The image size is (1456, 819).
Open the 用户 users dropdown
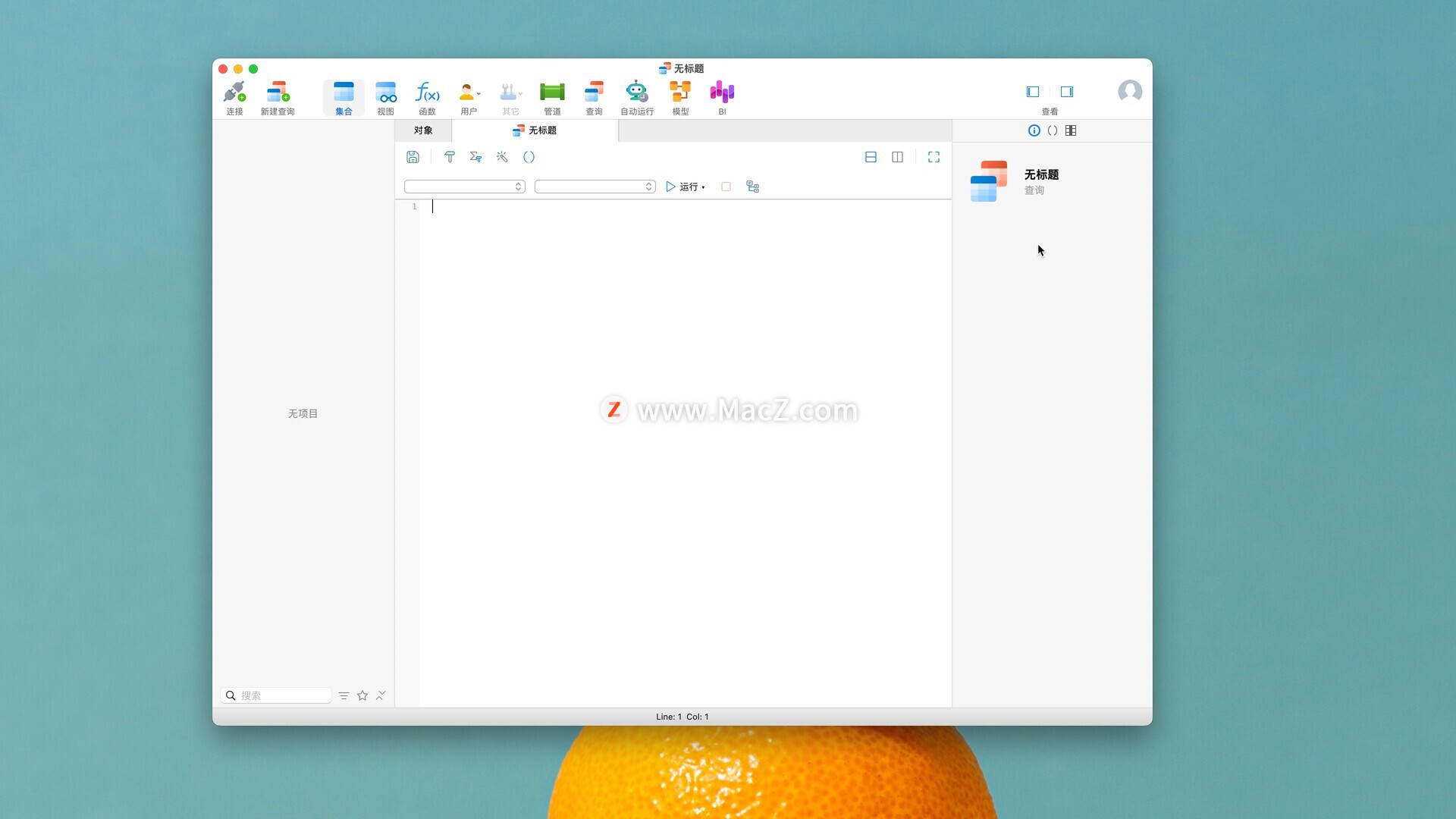tap(469, 98)
